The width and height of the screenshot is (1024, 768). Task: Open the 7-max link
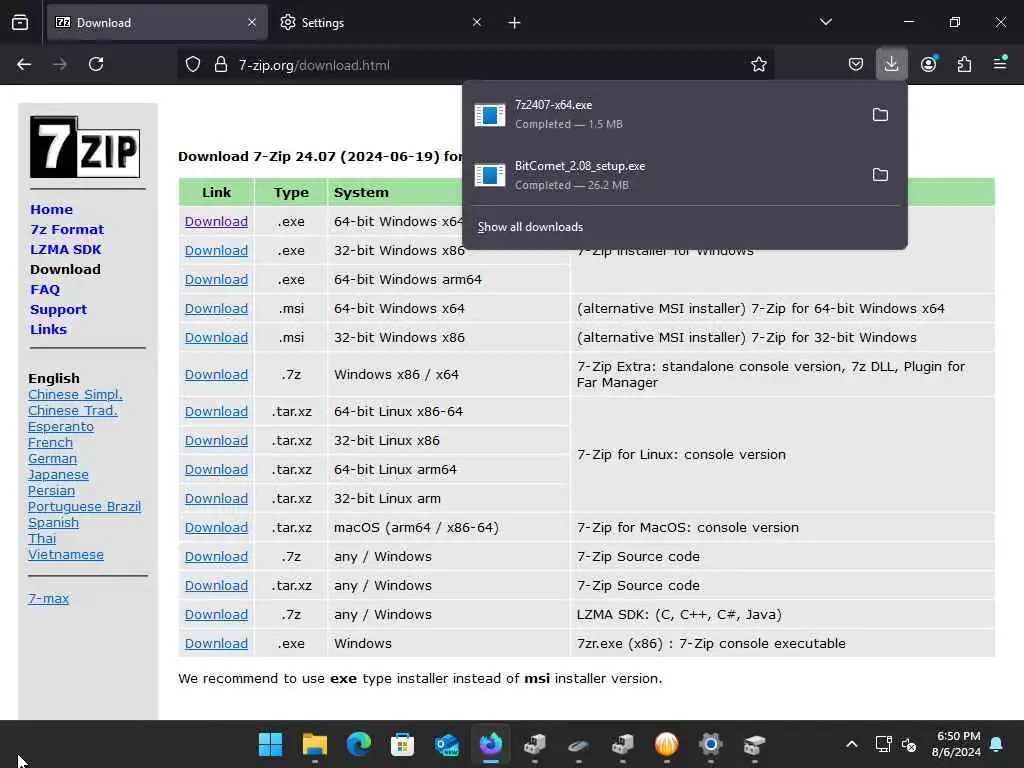tap(48, 598)
